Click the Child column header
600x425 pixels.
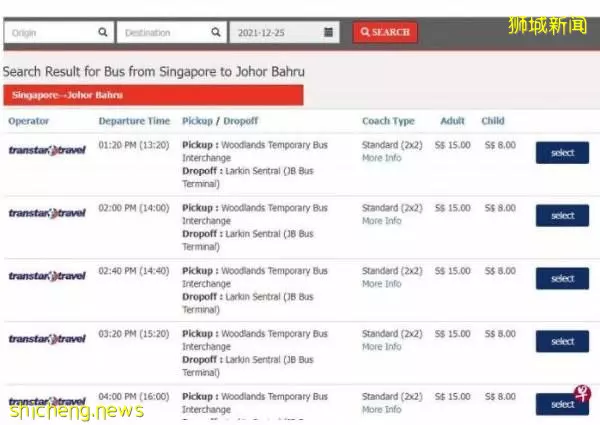point(493,121)
